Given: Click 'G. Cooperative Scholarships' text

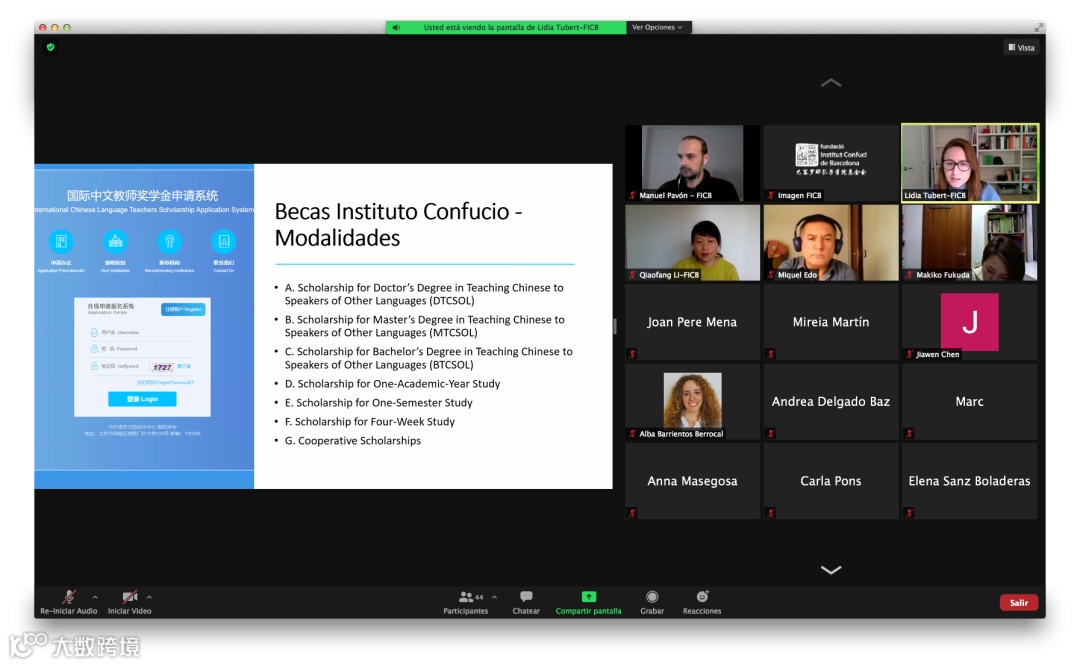Looking at the screenshot, I should (353, 441).
